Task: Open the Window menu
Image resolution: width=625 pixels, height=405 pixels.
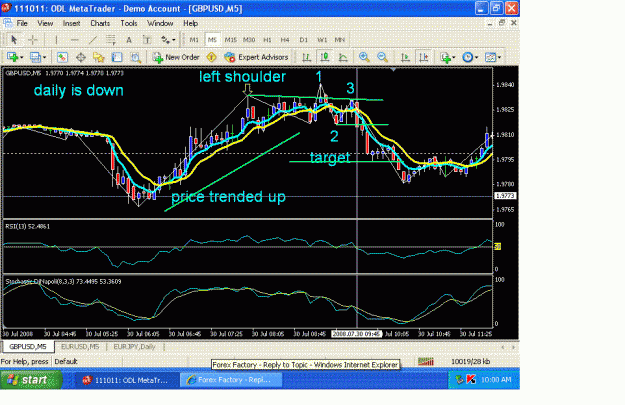Action: (160, 23)
